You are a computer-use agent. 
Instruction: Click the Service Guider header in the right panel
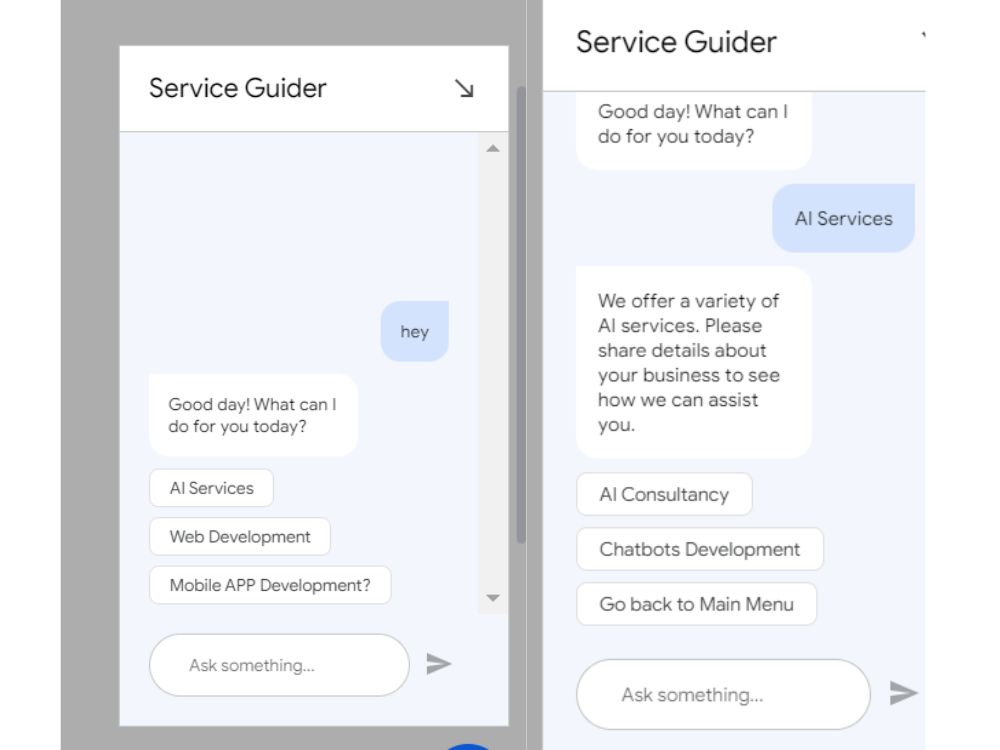[x=675, y=42]
